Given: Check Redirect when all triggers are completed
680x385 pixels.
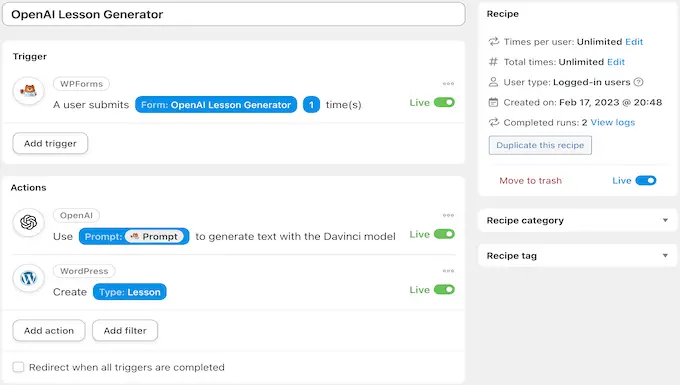Looking at the screenshot, I should pyautogui.click(x=18, y=367).
